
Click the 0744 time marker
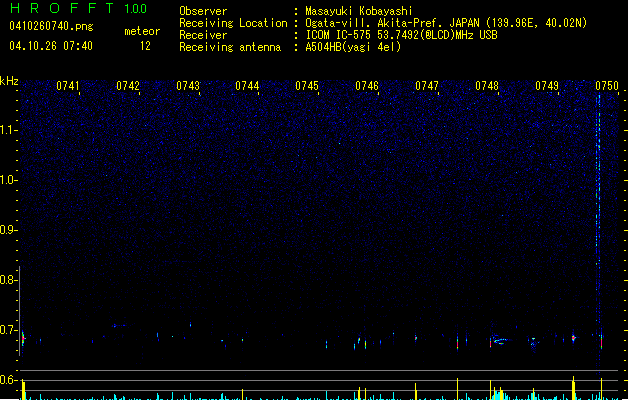[x=247, y=86]
